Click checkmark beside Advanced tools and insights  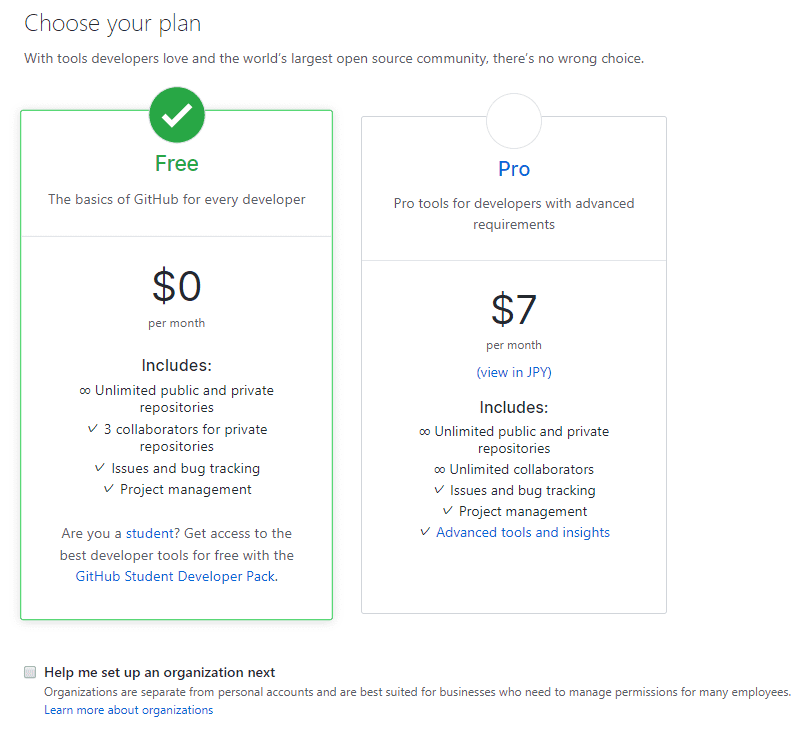coord(425,532)
